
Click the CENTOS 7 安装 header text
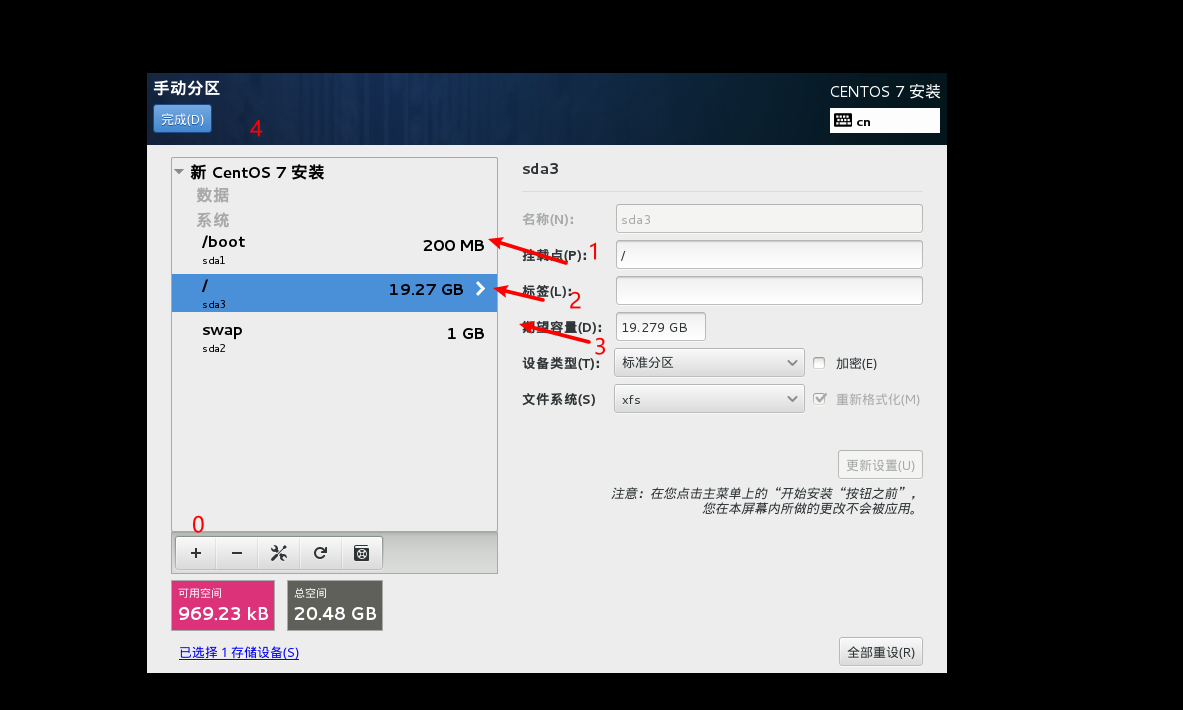[x=885, y=92]
